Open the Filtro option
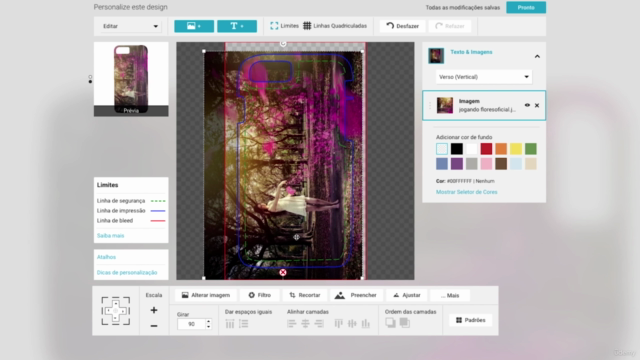The height and width of the screenshot is (360, 640). (260, 295)
